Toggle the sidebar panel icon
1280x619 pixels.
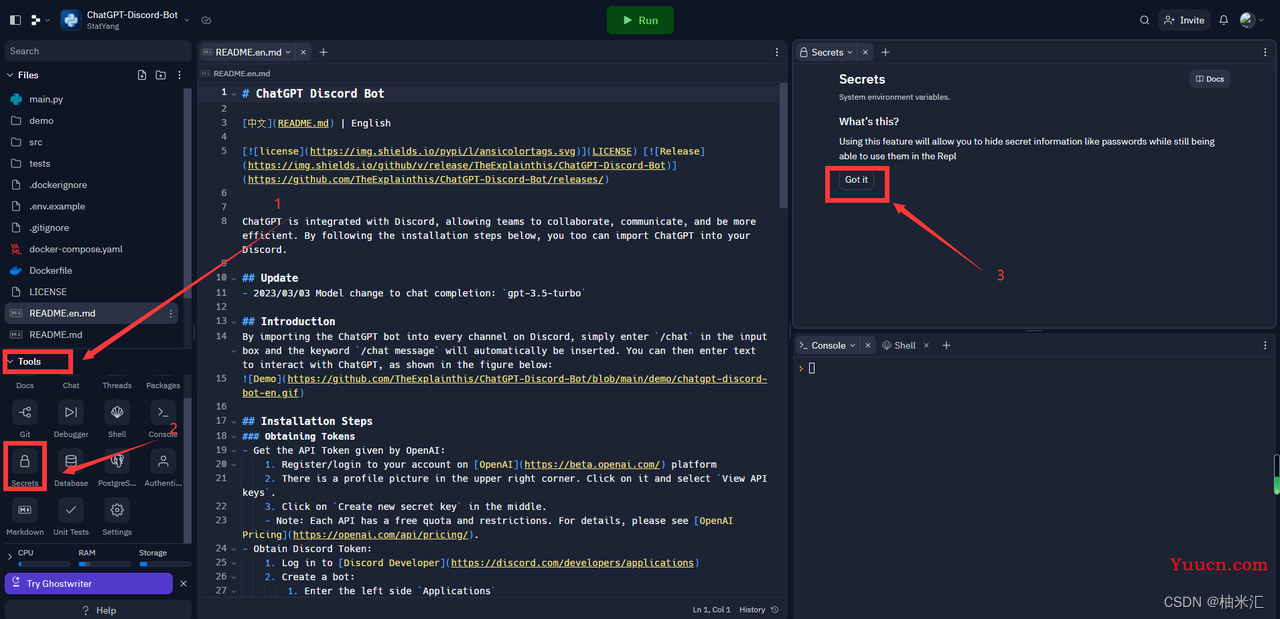15,20
